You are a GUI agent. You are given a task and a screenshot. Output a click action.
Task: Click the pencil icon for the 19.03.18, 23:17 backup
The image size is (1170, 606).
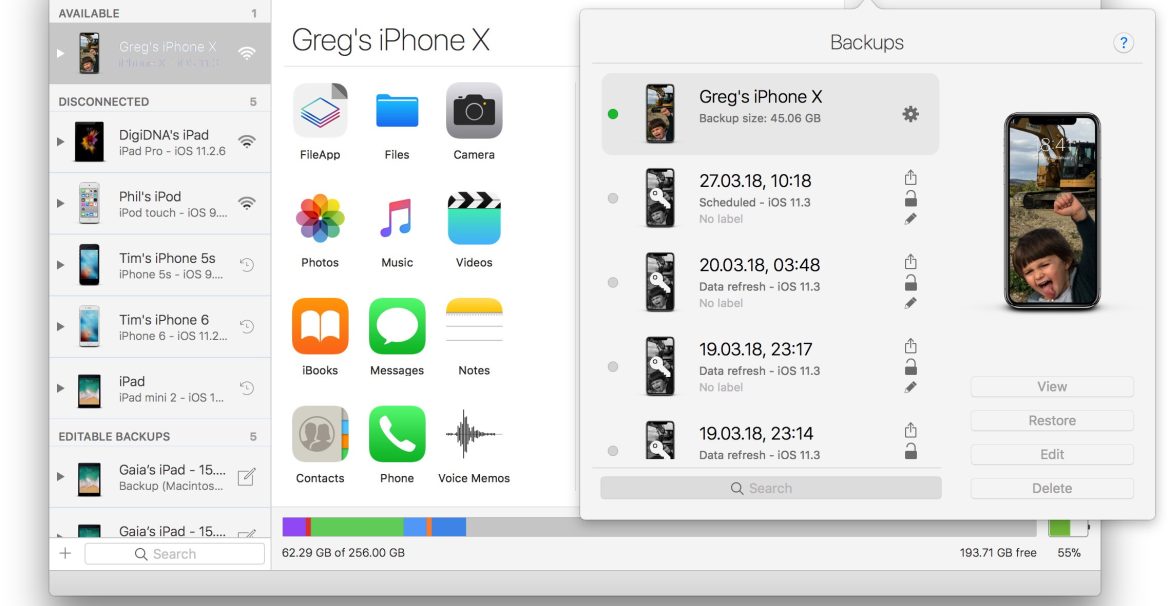(910, 387)
